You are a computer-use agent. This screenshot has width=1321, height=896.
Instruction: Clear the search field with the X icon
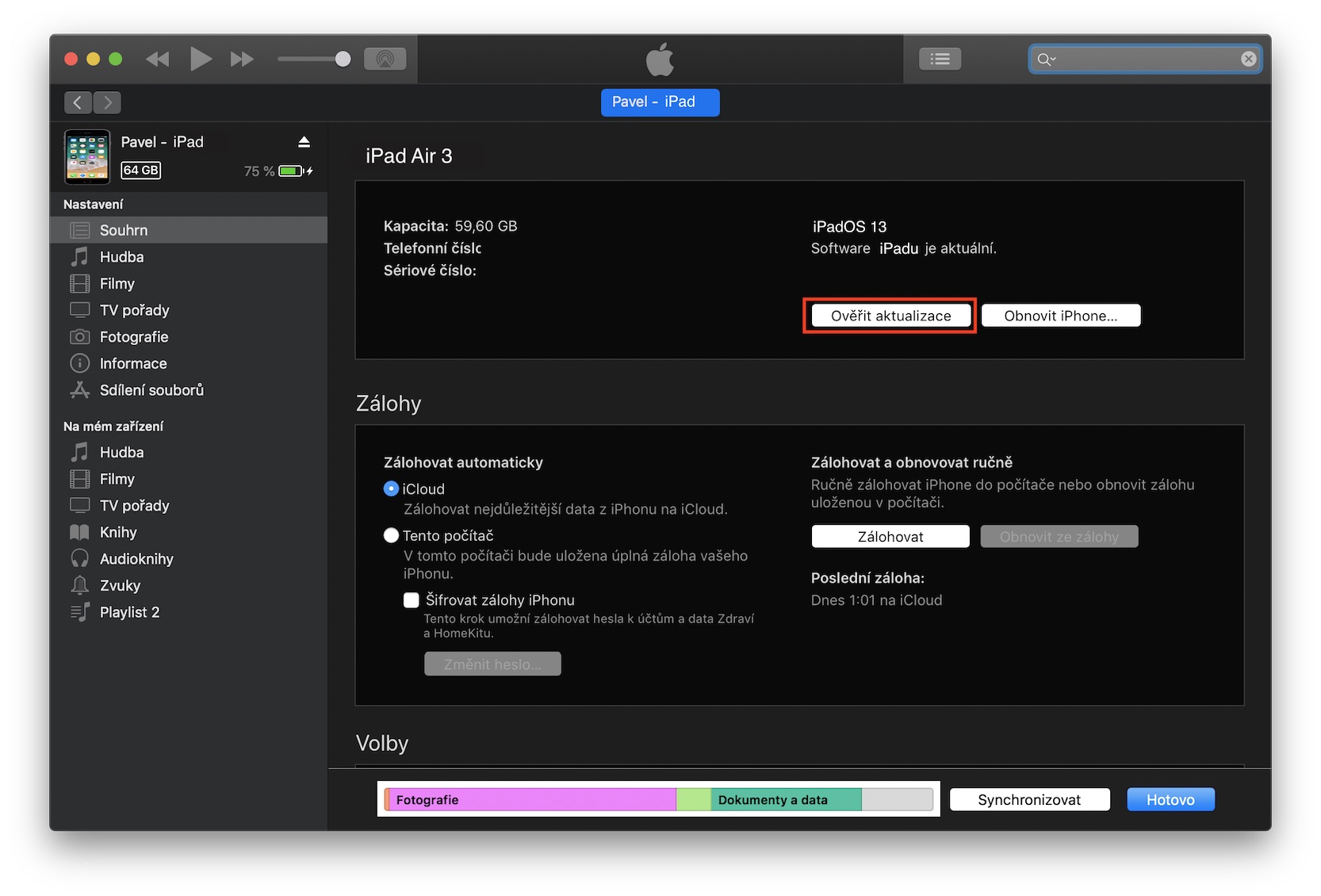point(1248,59)
